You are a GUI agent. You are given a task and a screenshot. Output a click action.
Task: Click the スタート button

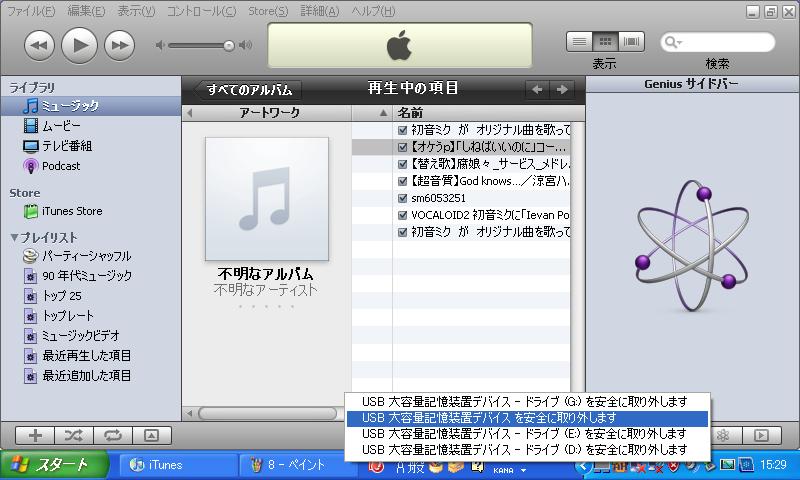coord(55,465)
